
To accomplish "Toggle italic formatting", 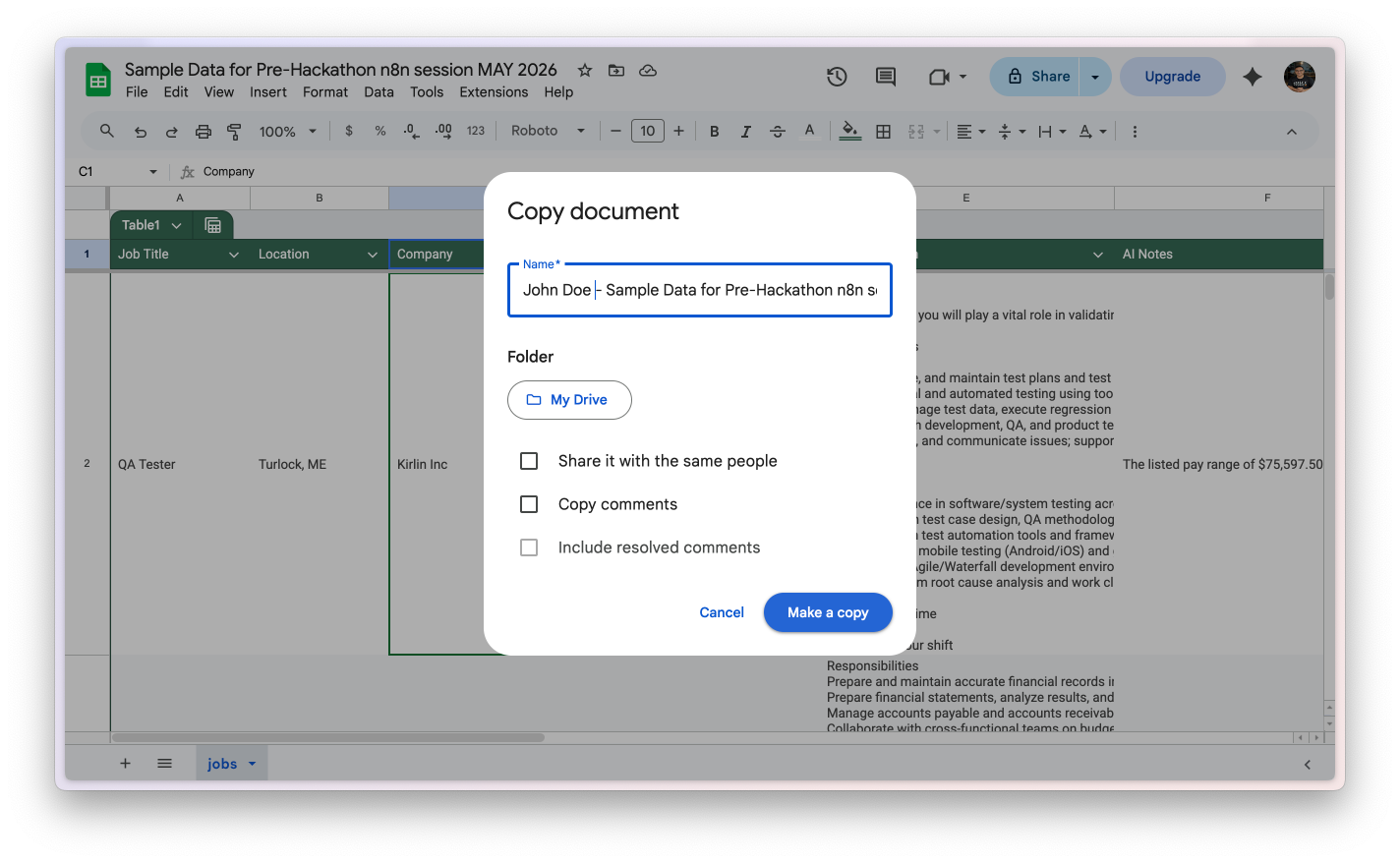I will click(745, 132).
